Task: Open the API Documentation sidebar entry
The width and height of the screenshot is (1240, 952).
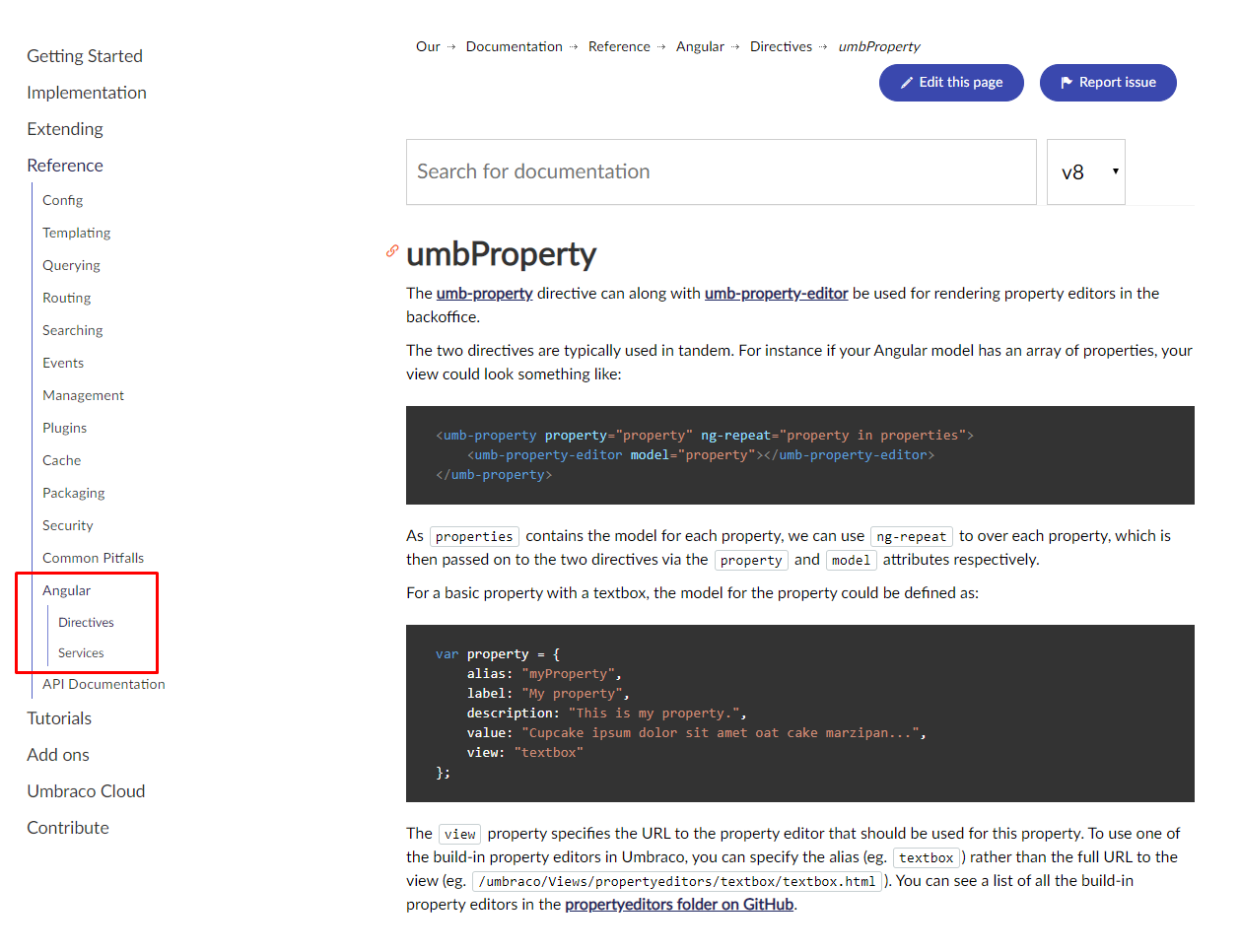Action: coord(103,684)
